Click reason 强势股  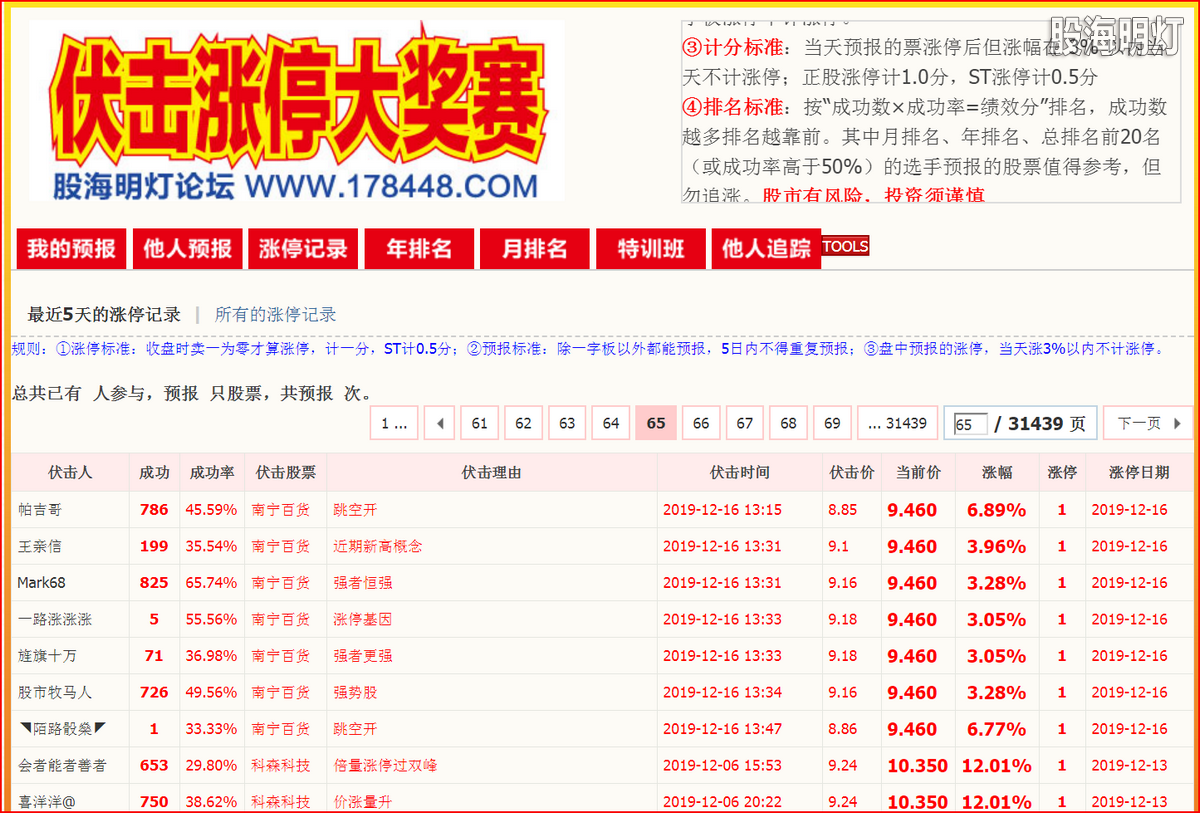tap(355, 692)
